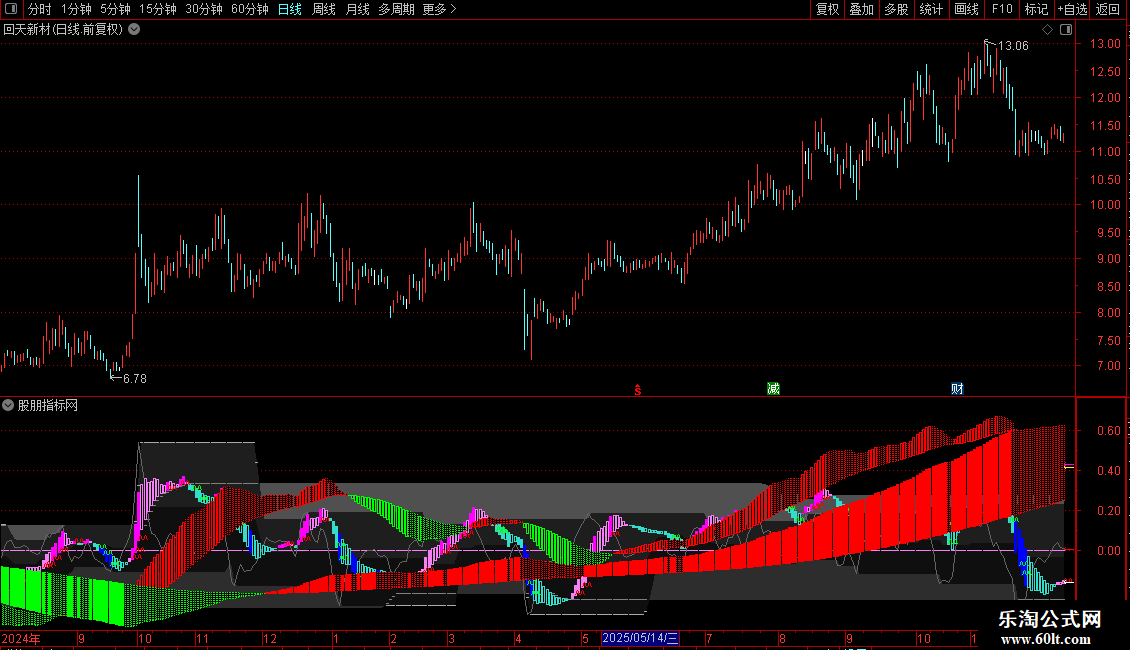Activate the 画线 drawing tool
This screenshot has width=1130, height=650.
click(966, 9)
